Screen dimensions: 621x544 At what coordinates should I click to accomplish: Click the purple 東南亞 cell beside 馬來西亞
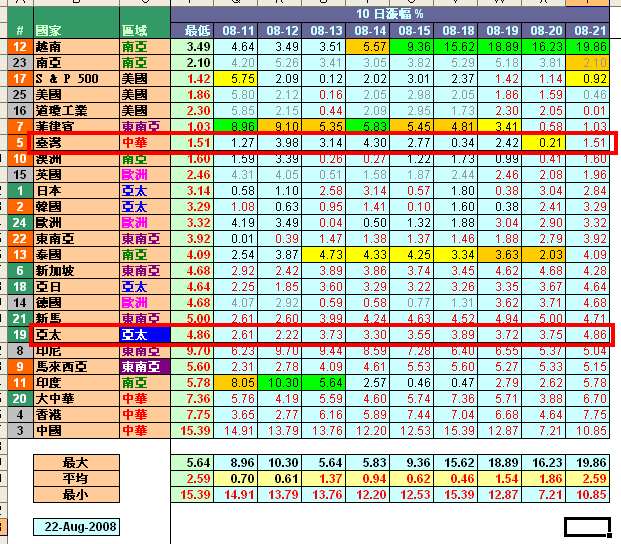click(144, 367)
